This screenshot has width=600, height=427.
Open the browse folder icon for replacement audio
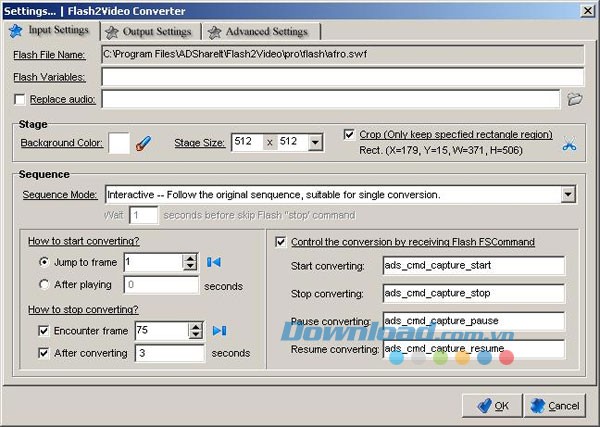574,99
